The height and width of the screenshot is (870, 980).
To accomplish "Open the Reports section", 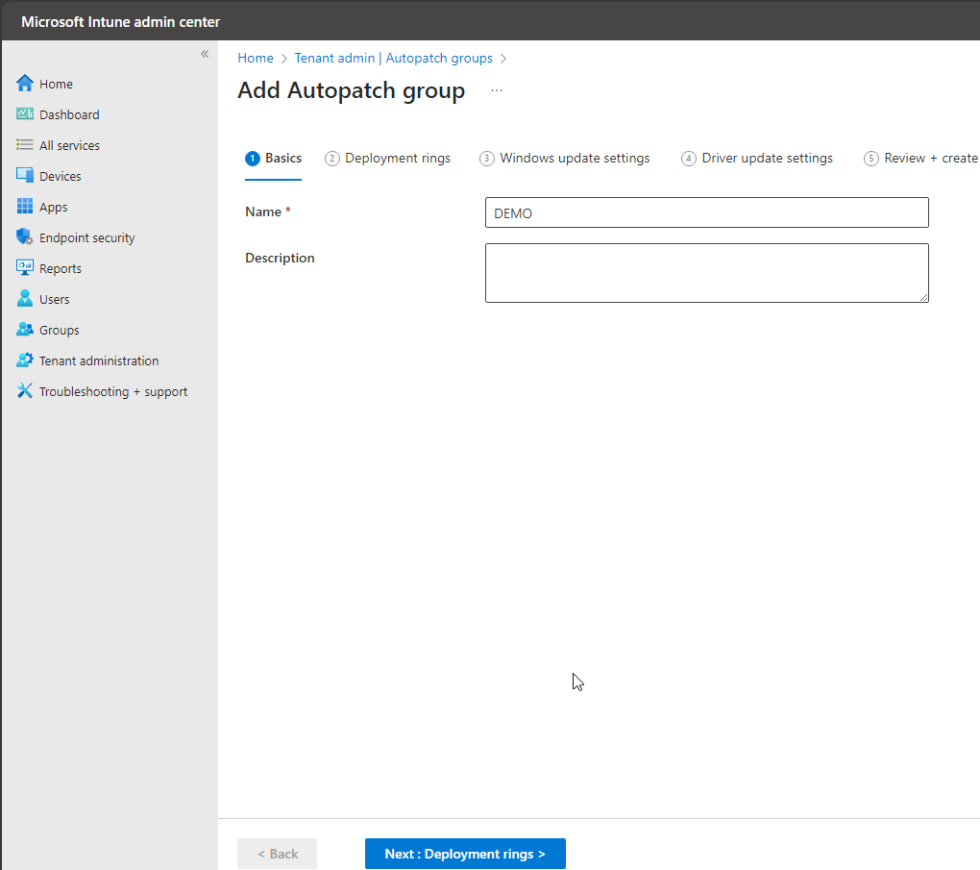I will coord(61,268).
